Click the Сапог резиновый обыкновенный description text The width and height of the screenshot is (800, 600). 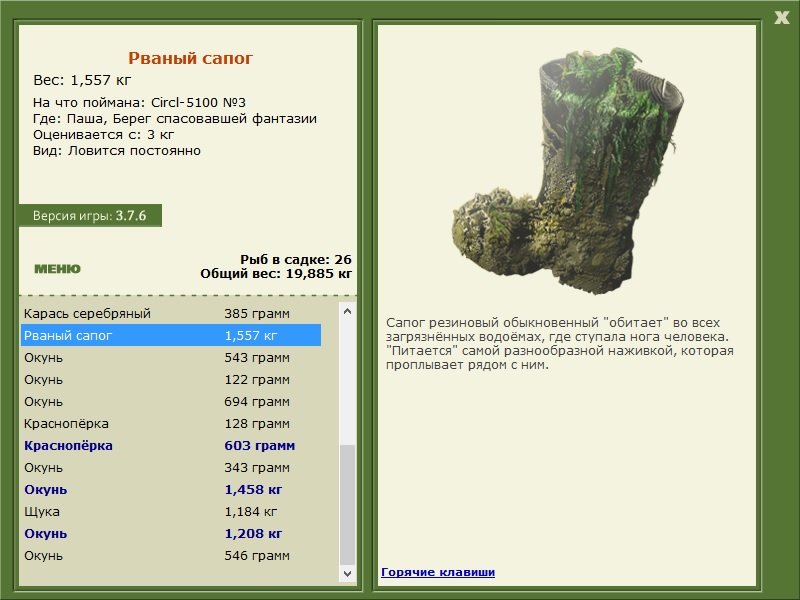560,343
